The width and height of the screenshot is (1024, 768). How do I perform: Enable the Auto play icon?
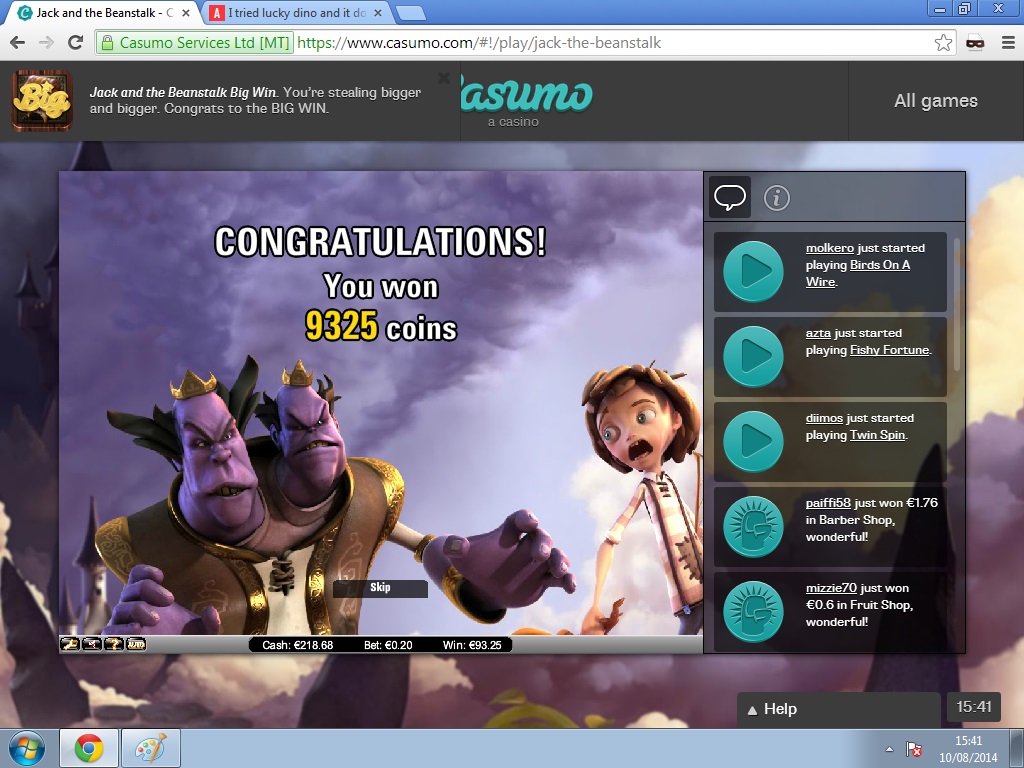pyautogui.click(x=136, y=645)
